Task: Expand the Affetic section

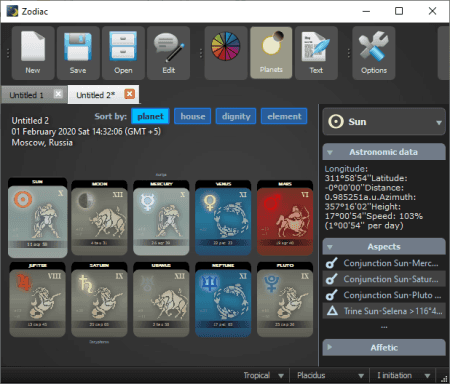Action: (384, 347)
